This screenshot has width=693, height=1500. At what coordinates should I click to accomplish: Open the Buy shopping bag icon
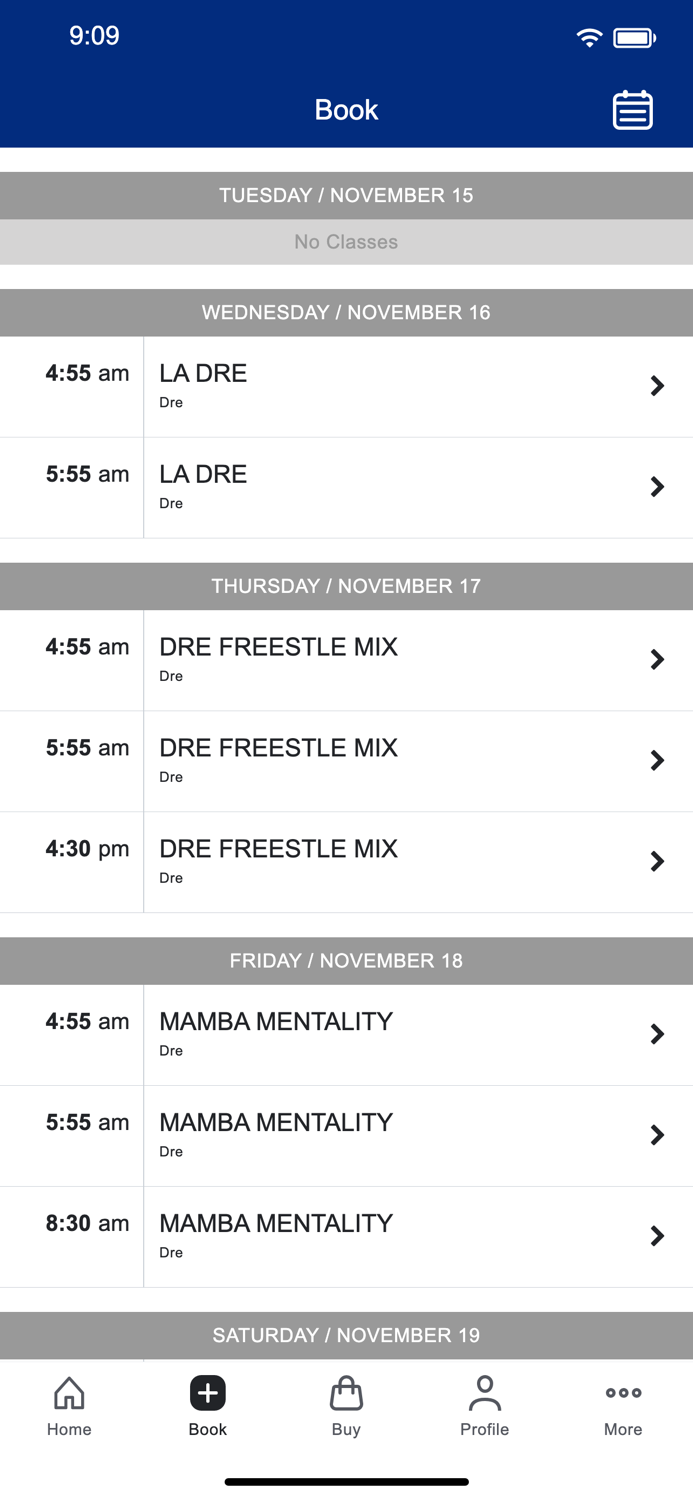346,1392
